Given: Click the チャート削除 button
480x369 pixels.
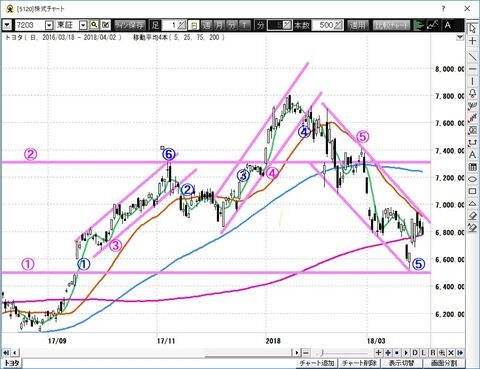Looking at the screenshot, I should click(x=359, y=363).
